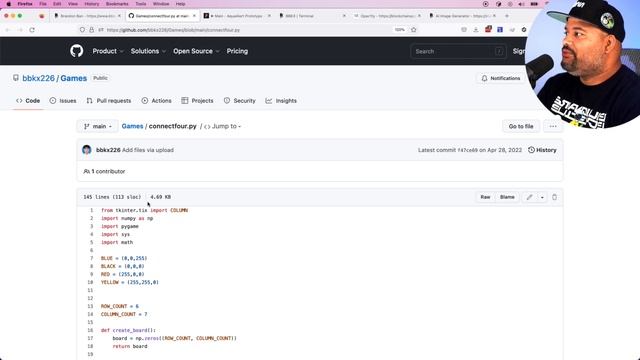Open the Security tab
Screen dimensions: 640x360
point(240,100)
